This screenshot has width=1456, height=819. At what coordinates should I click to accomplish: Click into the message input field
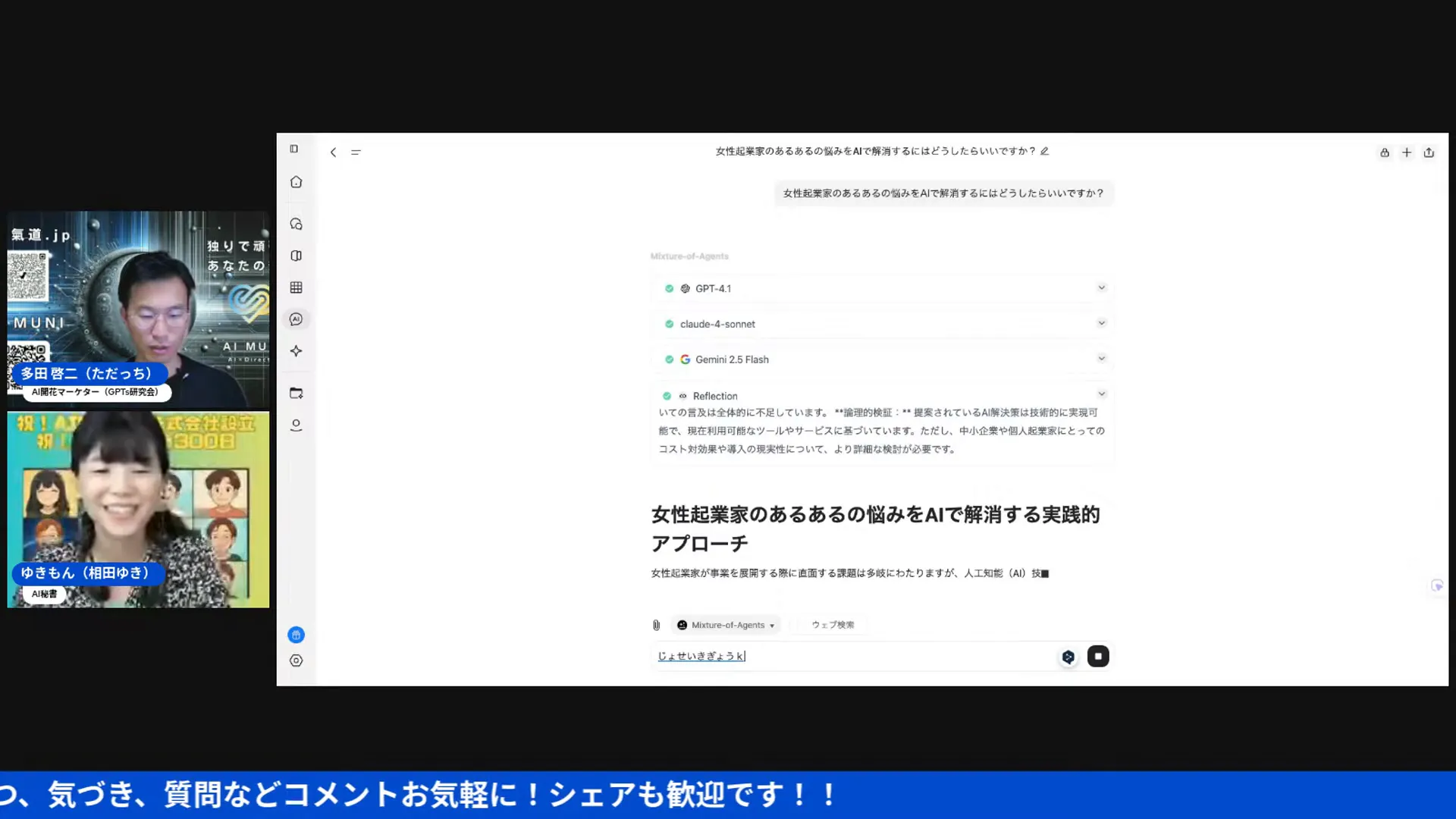click(853, 656)
